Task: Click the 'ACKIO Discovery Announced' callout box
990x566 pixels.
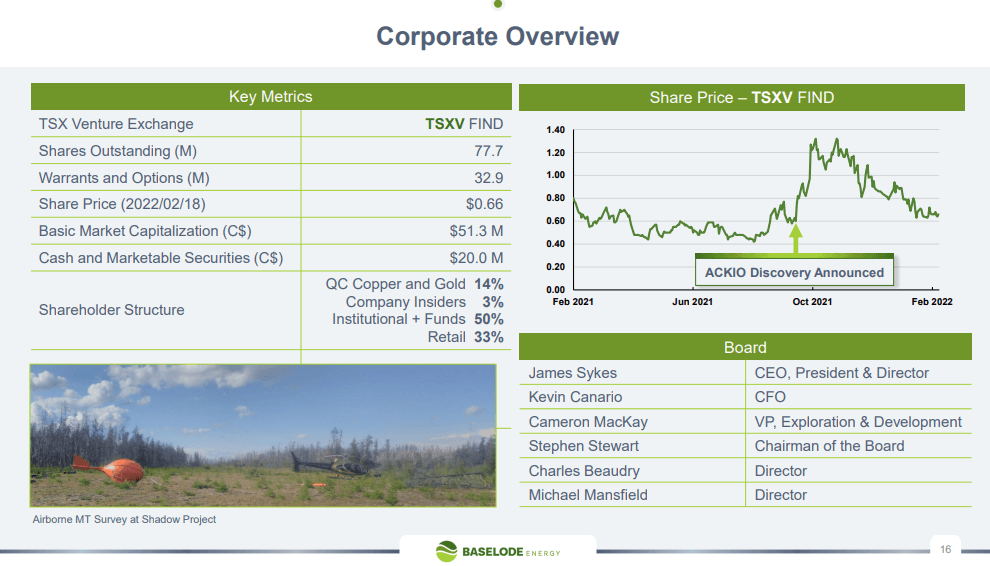Action: 794,272
